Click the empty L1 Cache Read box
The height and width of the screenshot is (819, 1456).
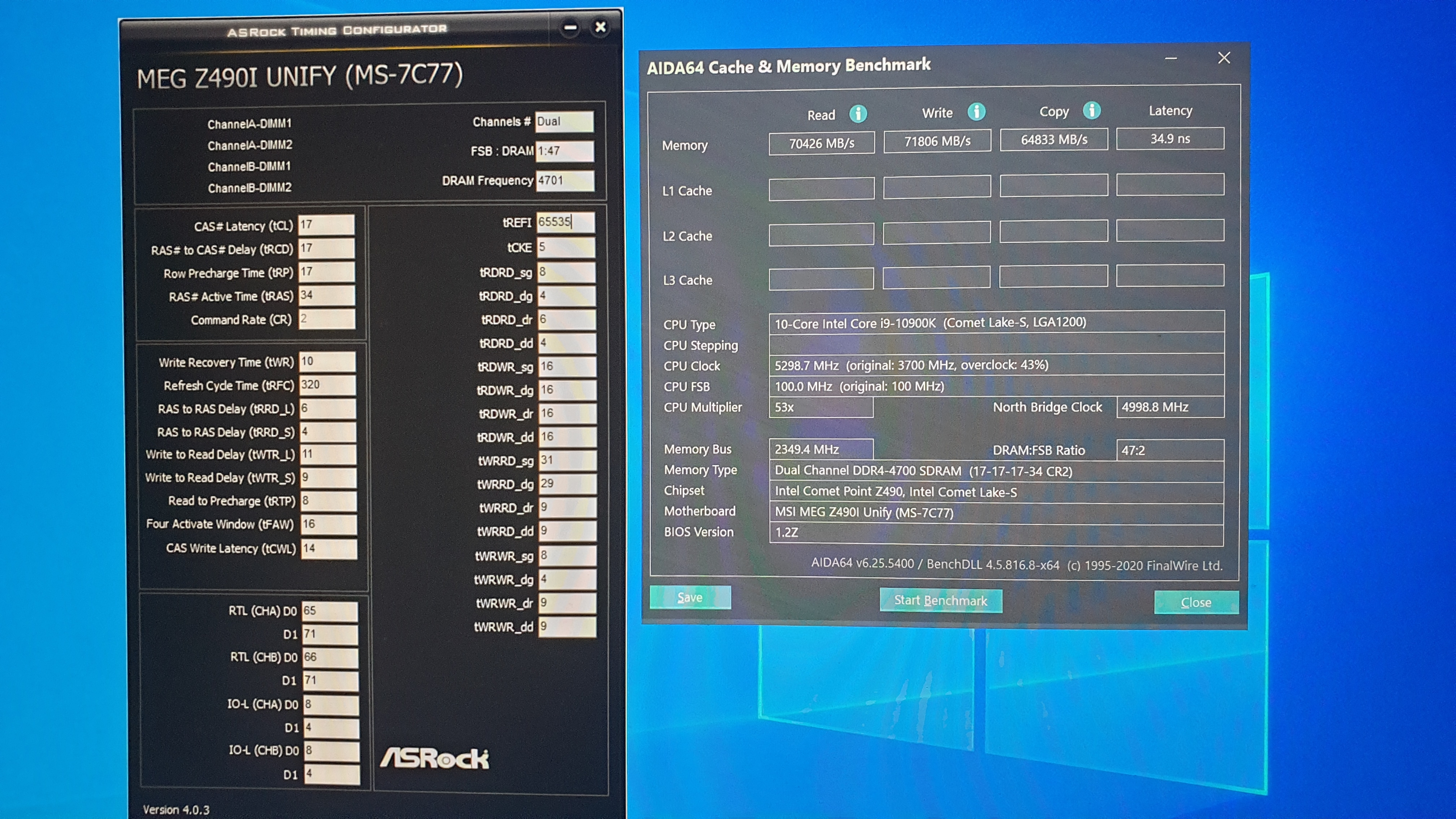[821, 189]
